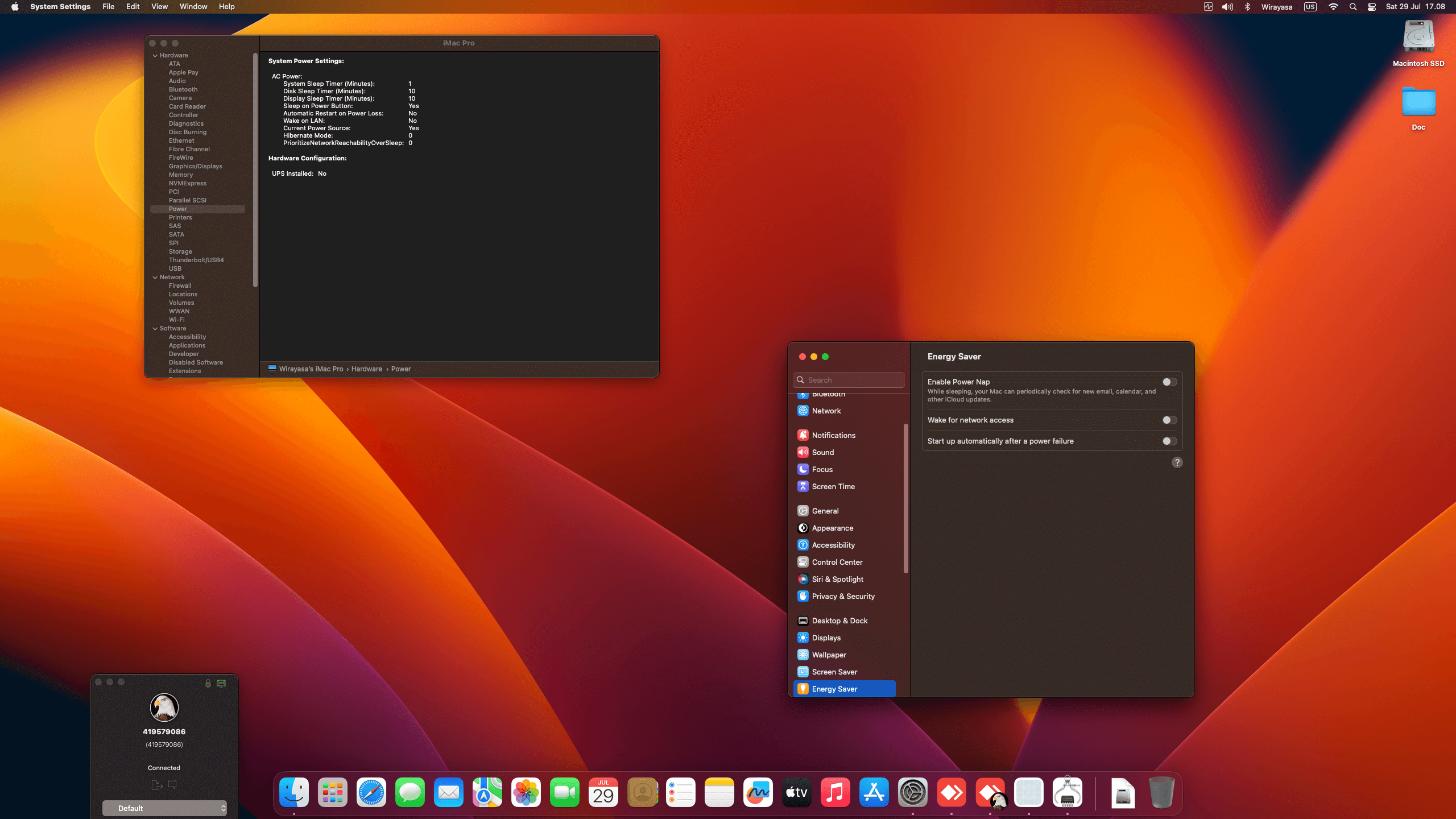Click Control Center icon in menu bar
Image resolution: width=1456 pixels, height=819 pixels.
point(1372,7)
